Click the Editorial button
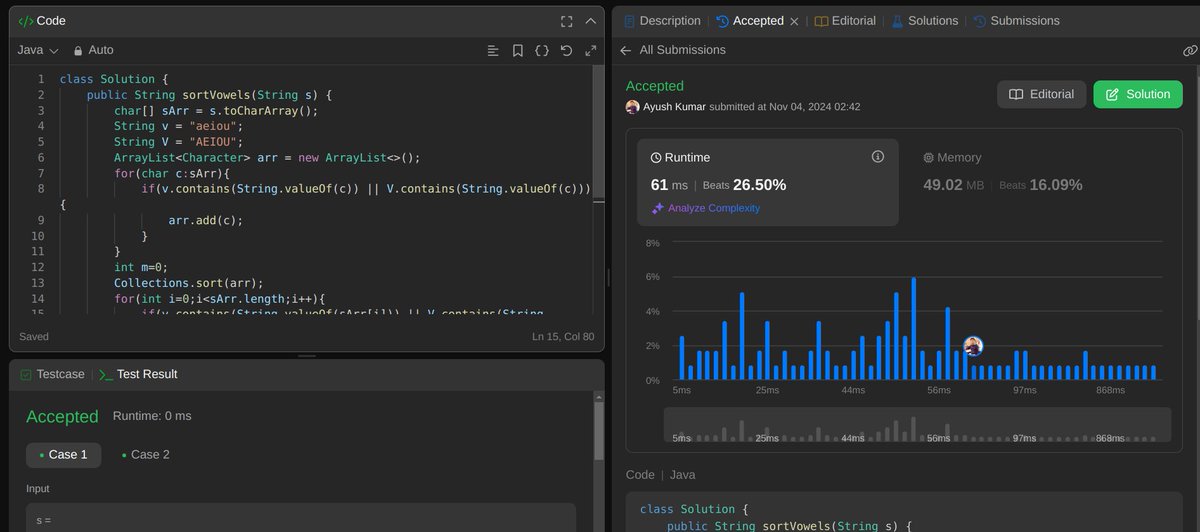1200x532 pixels. pos(1041,94)
